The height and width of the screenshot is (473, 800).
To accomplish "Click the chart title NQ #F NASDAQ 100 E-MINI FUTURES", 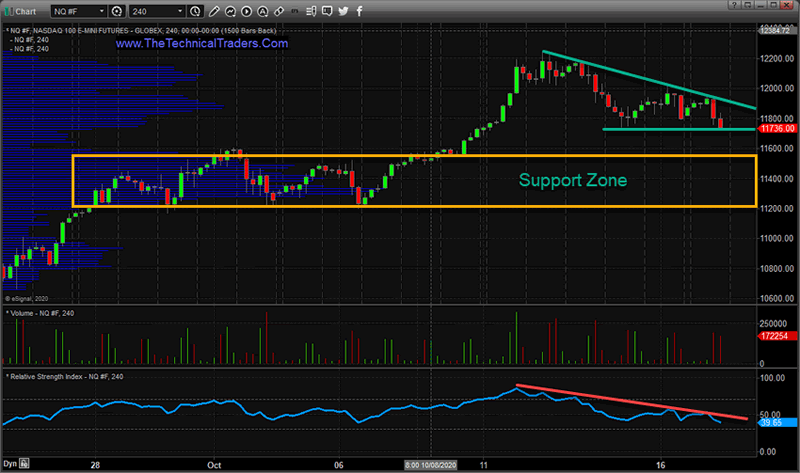I will 143,31.
